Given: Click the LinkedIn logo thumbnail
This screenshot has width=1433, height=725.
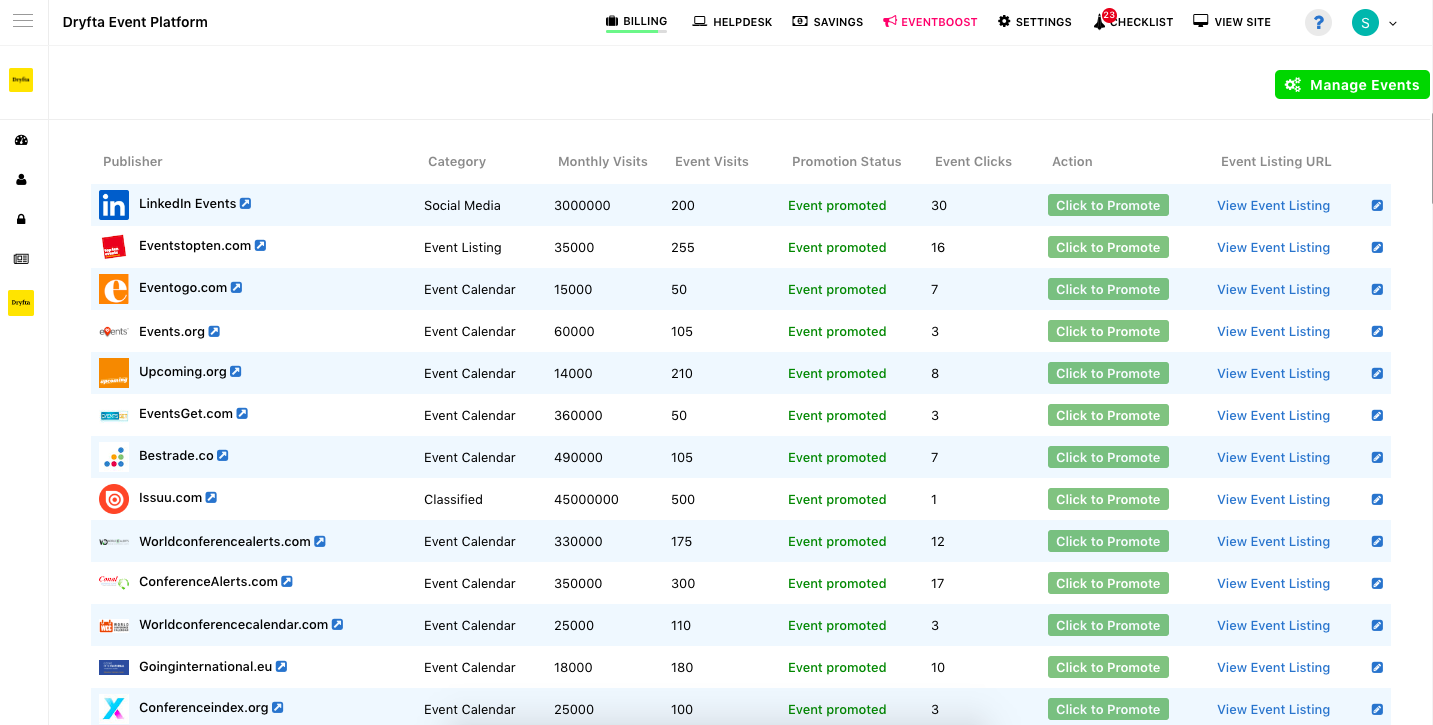Looking at the screenshot, I should tap(114, 205).
